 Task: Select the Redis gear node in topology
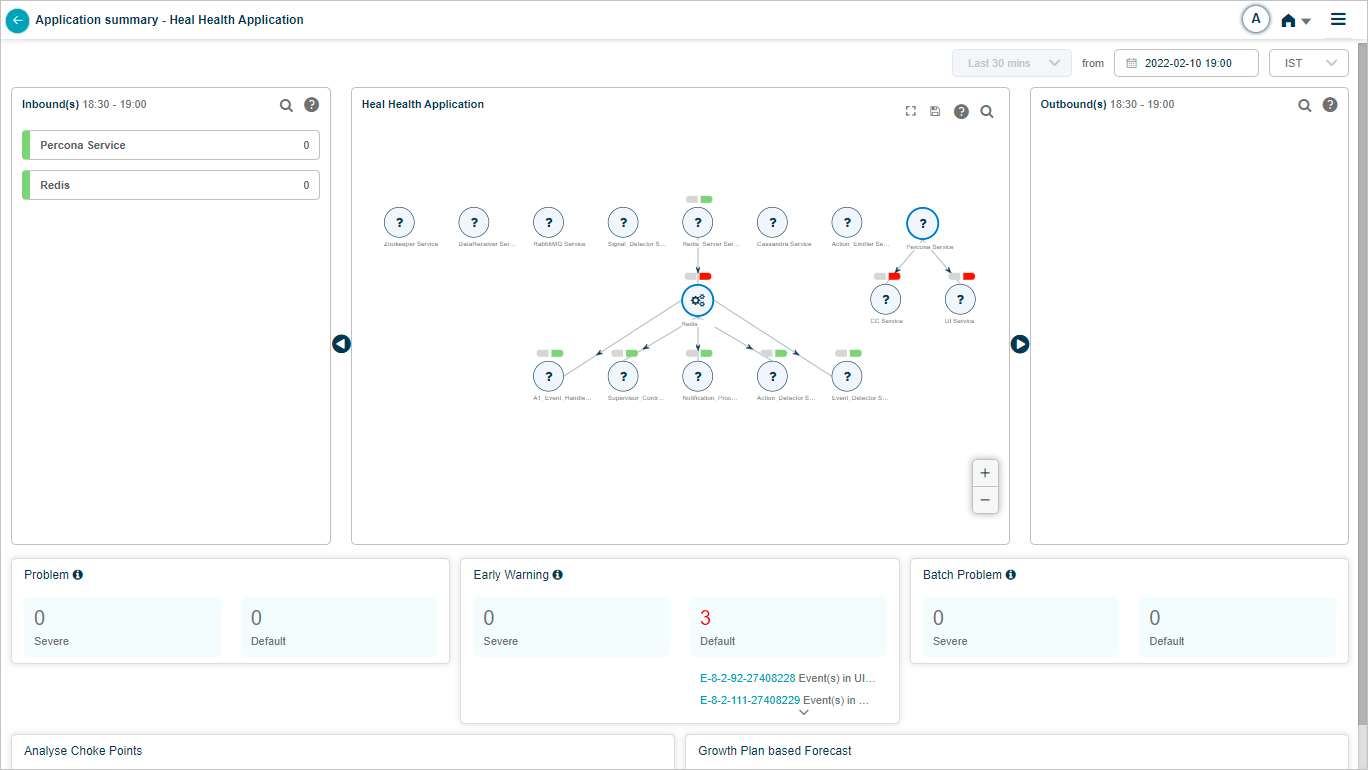(697, 300)
